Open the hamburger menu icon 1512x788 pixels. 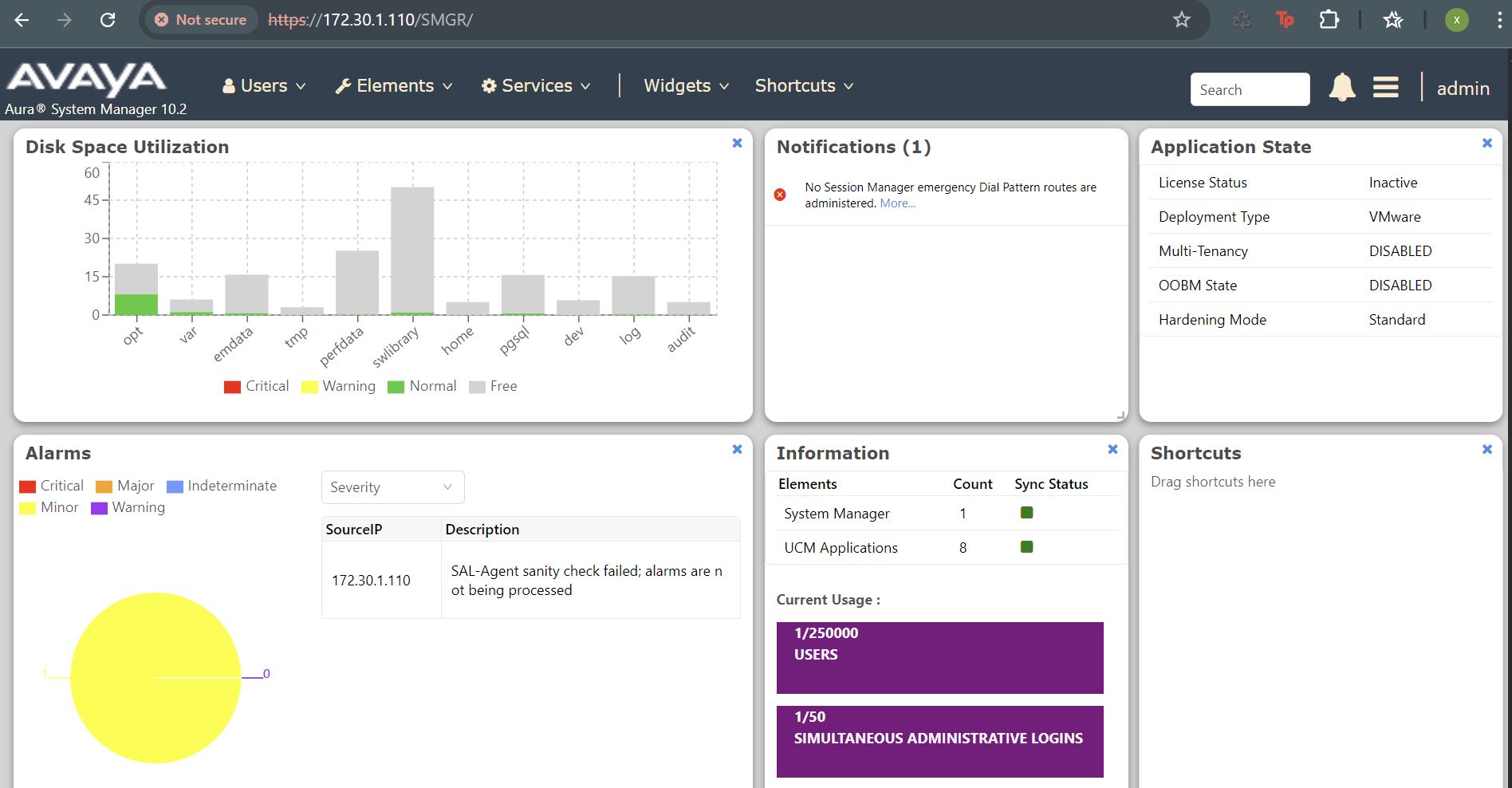(1385, 87)
